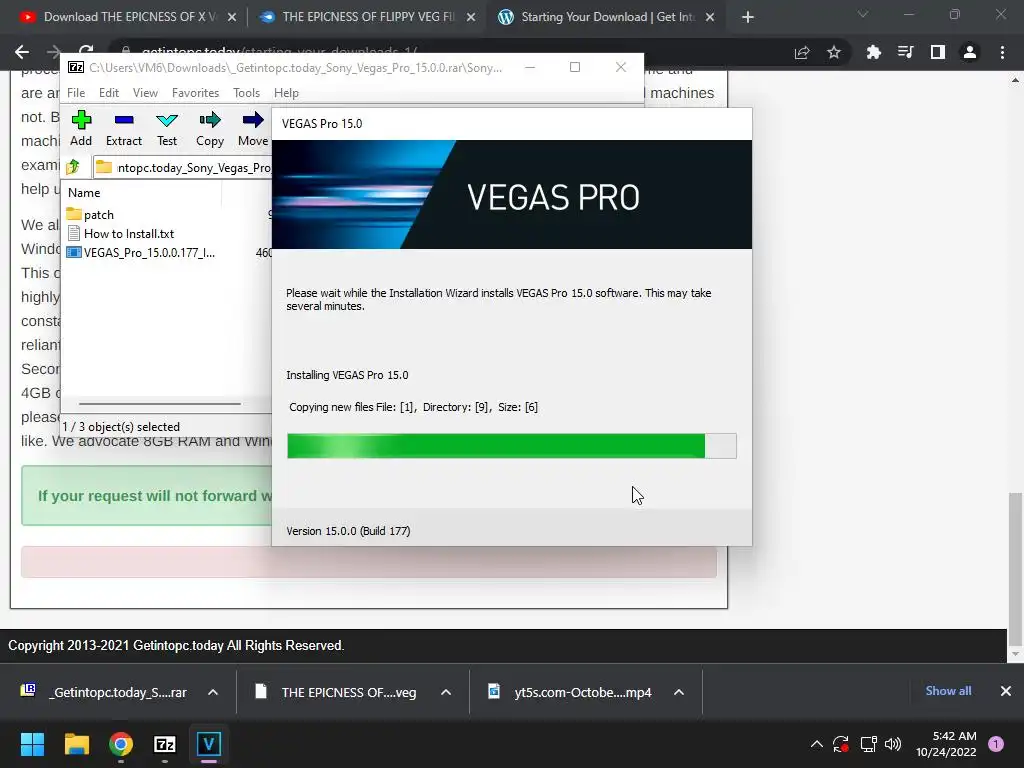Close the Starting Your Download tab
The width and height of the screenshot is (1024, 768).
point(710,17)
